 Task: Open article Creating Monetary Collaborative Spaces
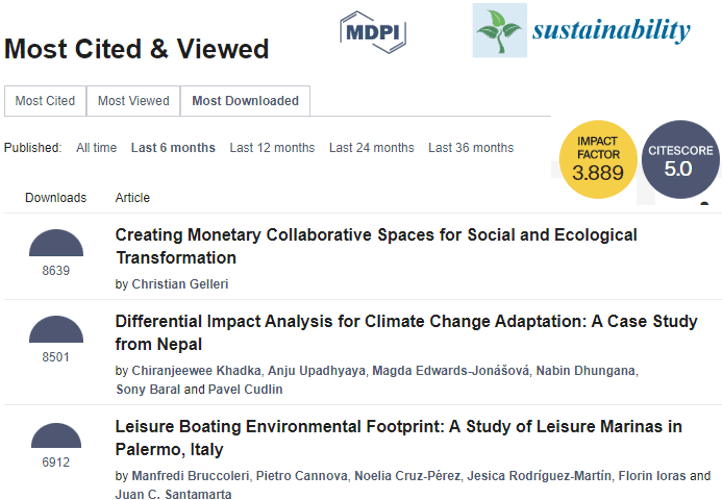(x=376, y=246)
